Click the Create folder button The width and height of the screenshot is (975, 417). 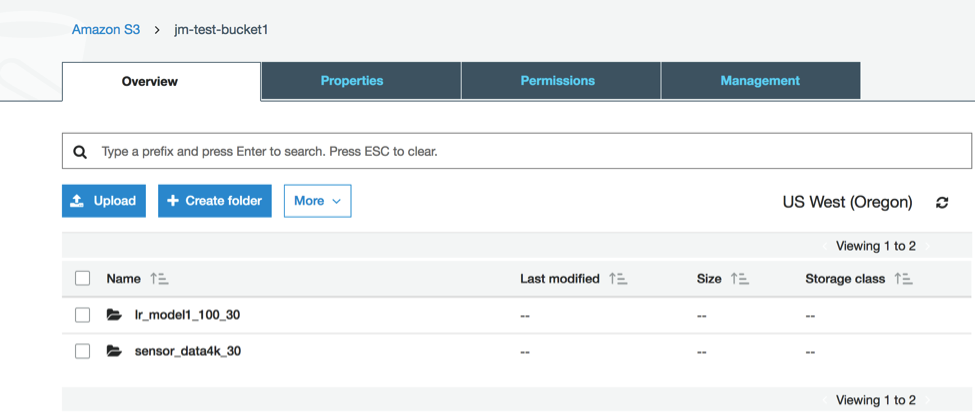pos(215,201)
